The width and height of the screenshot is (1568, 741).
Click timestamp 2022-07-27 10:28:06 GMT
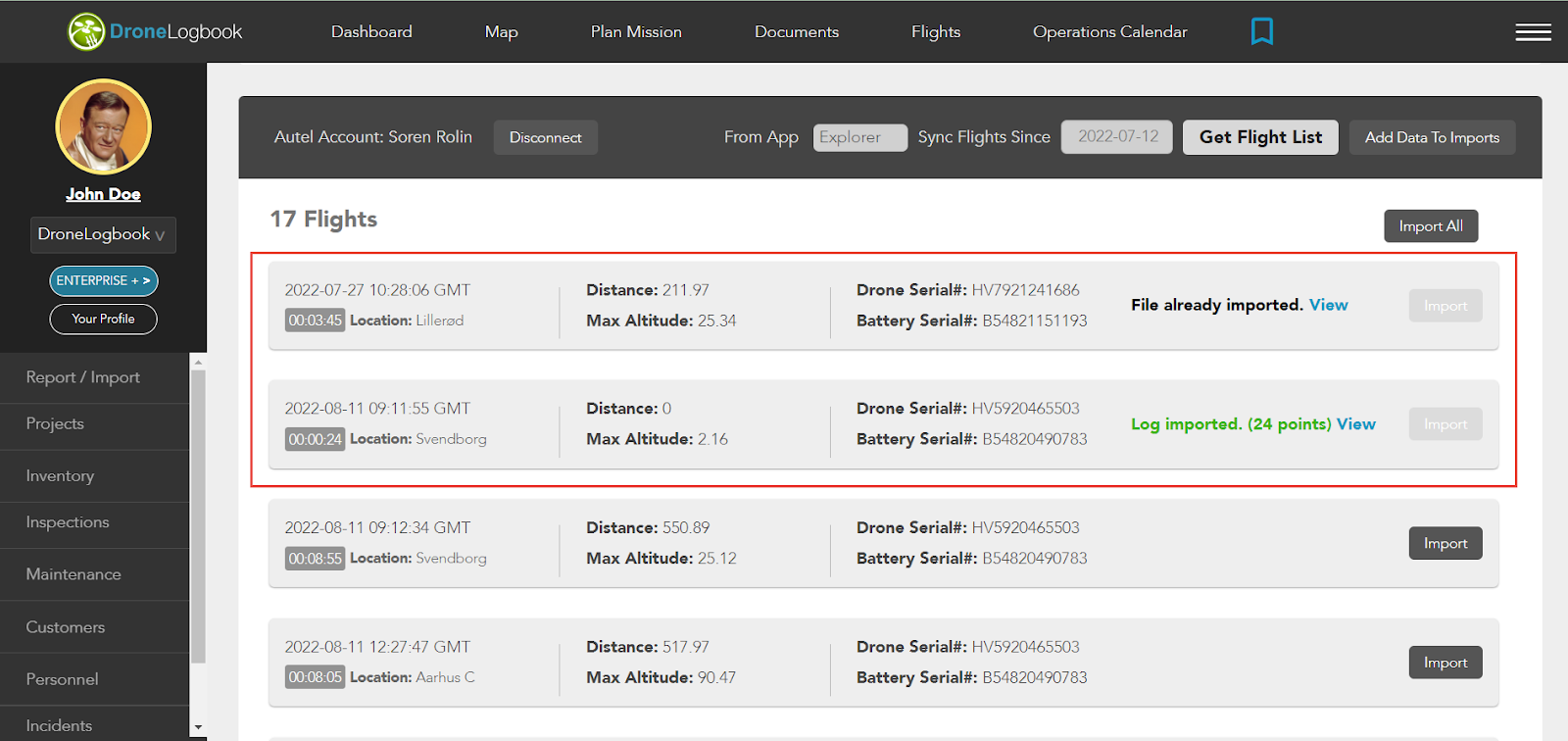tap(377, 290)
